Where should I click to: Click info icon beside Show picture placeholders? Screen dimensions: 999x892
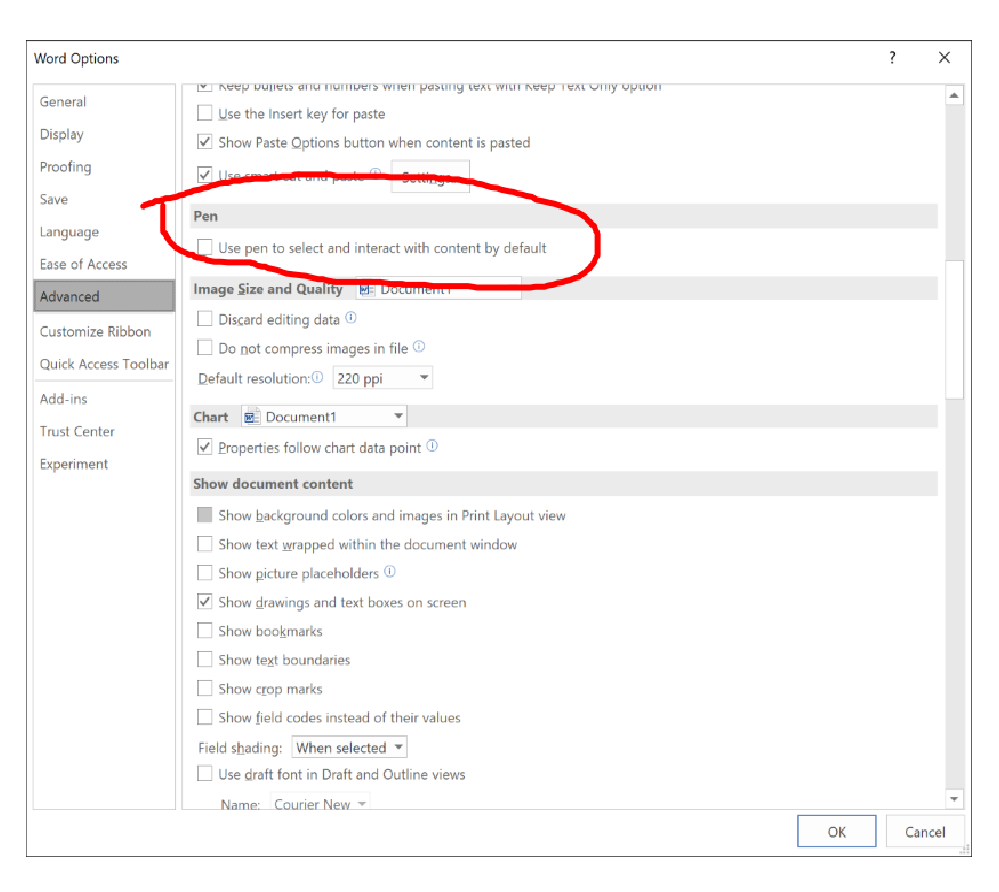click(390, 572)
